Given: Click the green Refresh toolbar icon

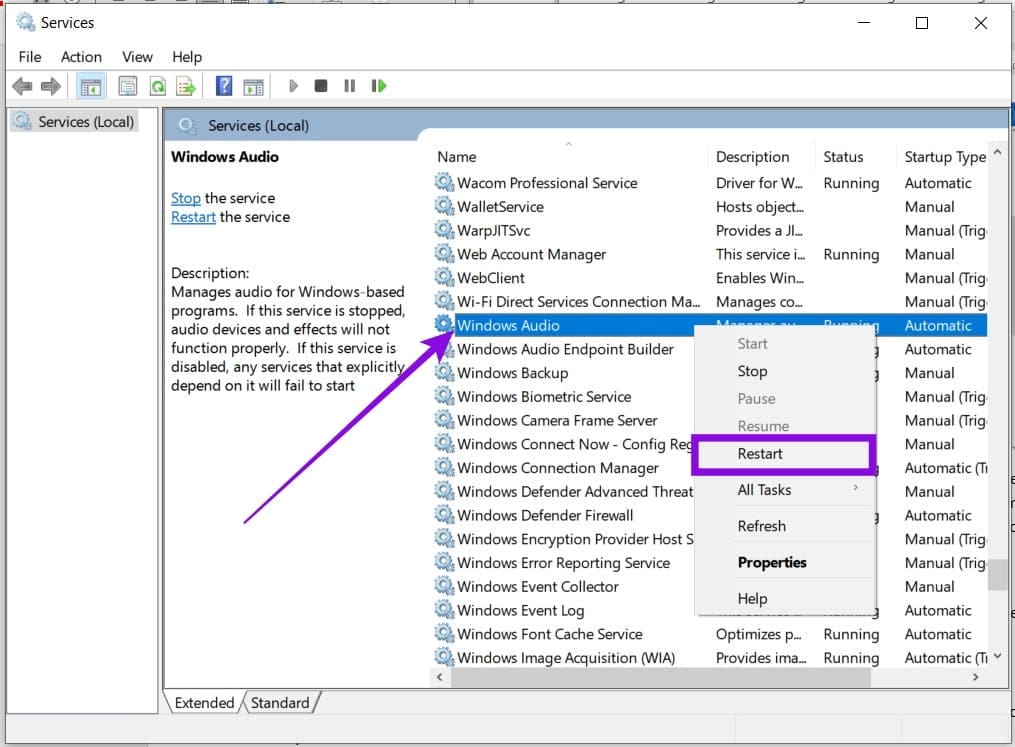Looking at the screenshot, I should [157, 86].
